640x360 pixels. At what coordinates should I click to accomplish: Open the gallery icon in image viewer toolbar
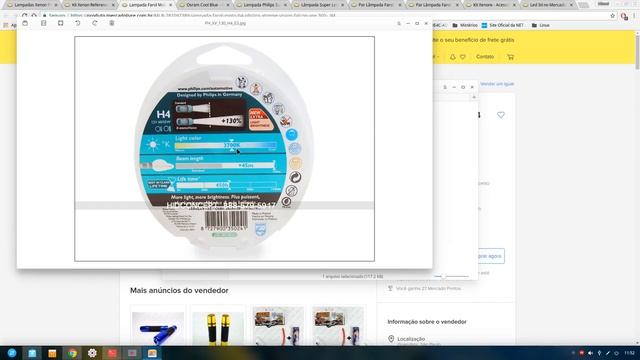(x=25, y=23)
